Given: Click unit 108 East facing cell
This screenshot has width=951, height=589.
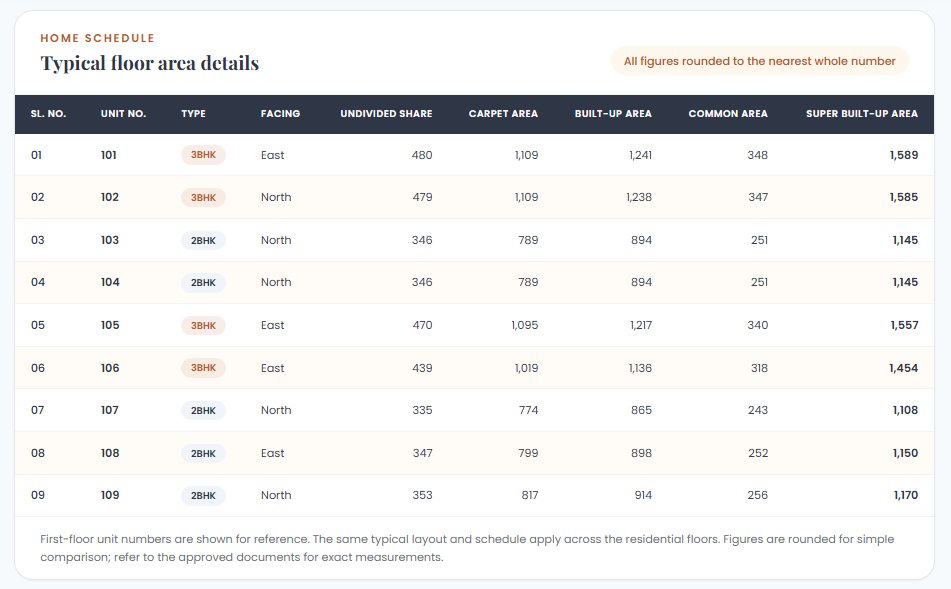Looking at the screenshot, I should pyautogui.click(x=272, y=453).
